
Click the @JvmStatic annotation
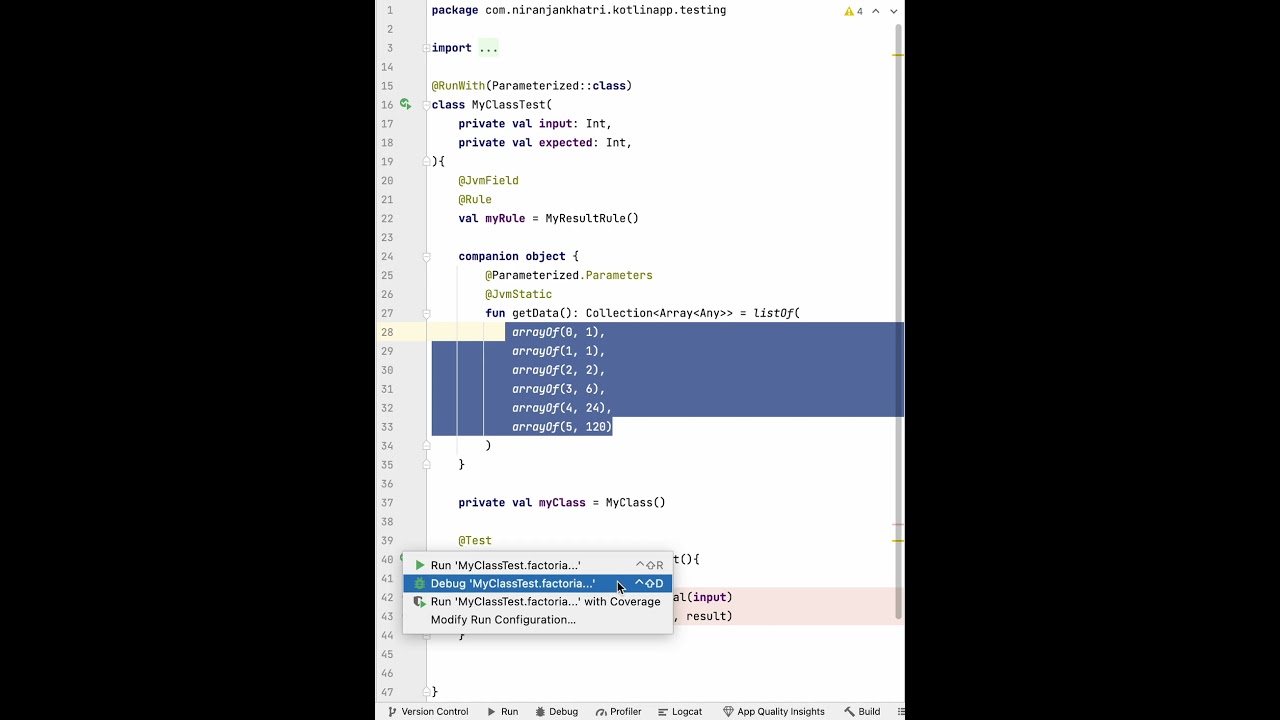pos(518,295)
